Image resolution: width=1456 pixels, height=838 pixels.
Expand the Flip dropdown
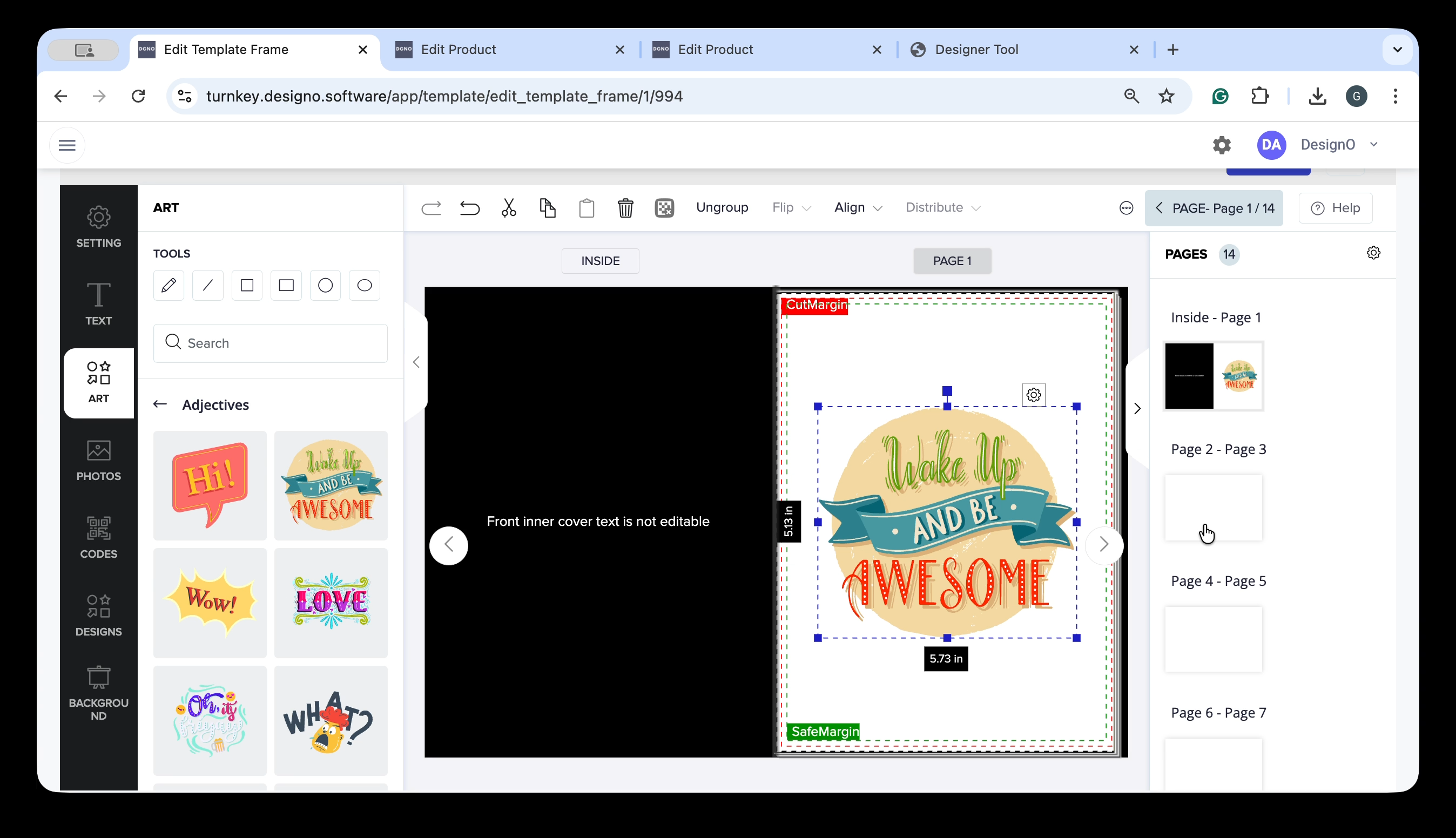click(x=791, y=208)
